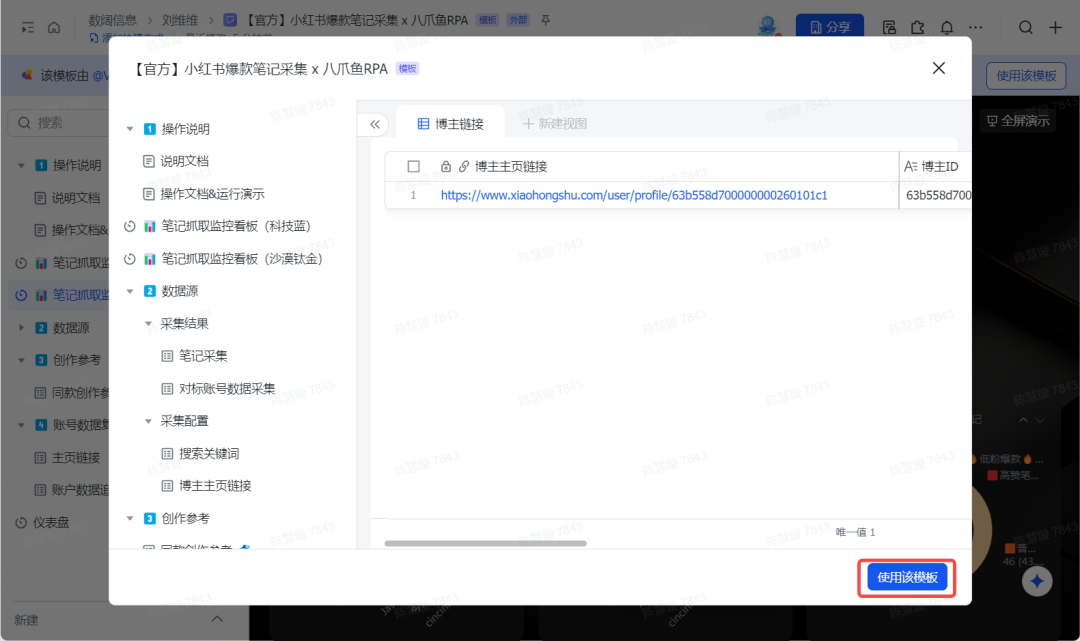Open the more options ellipsis in the top bar
The height and width of the screenshot is (641, 1080).
[x=976, y=27]
